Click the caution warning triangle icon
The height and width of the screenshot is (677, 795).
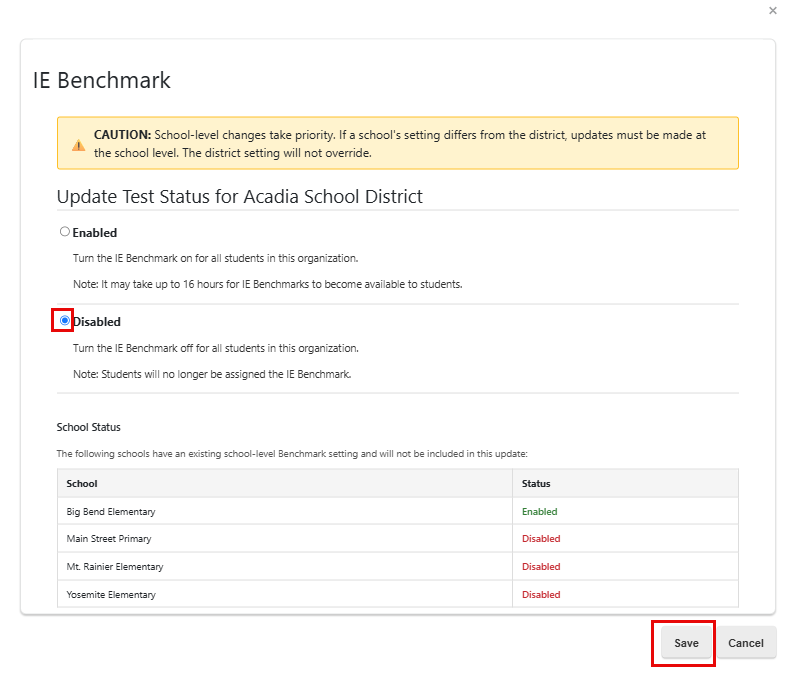pyautogui.click(x=79, y=145)
